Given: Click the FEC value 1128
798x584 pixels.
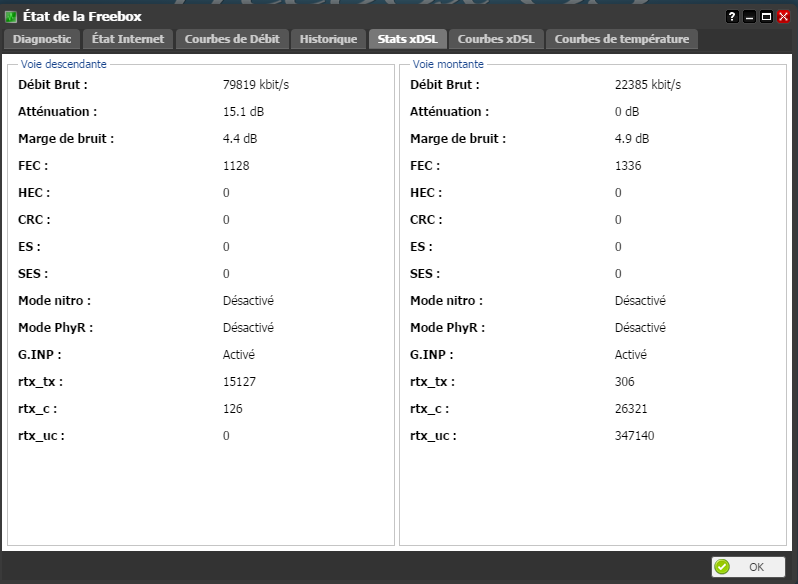Looking at the screenshot, I should [236, 165].
